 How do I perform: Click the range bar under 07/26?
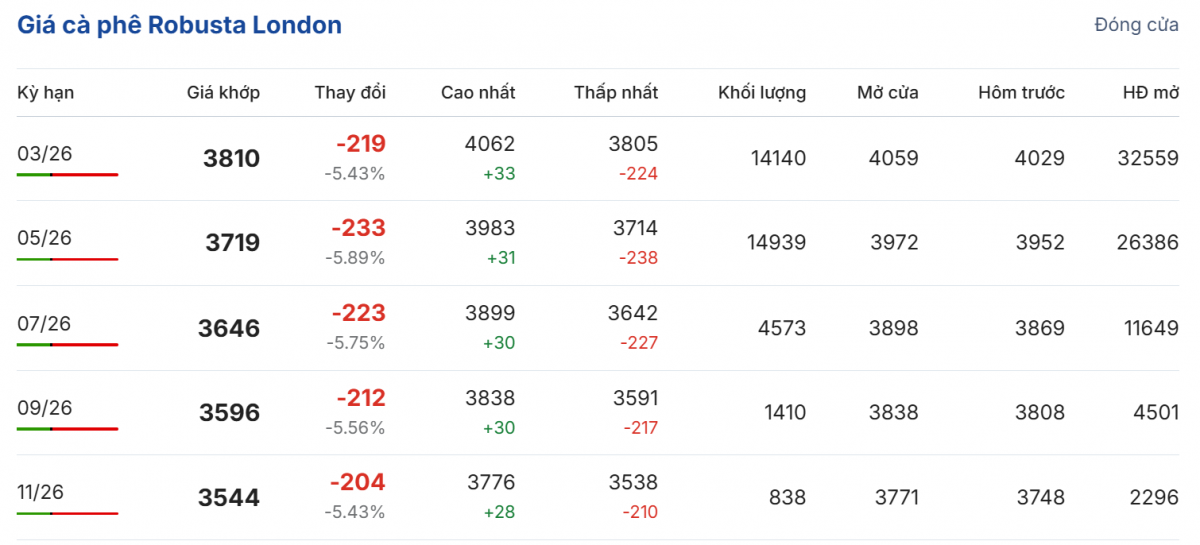[67, 345]
